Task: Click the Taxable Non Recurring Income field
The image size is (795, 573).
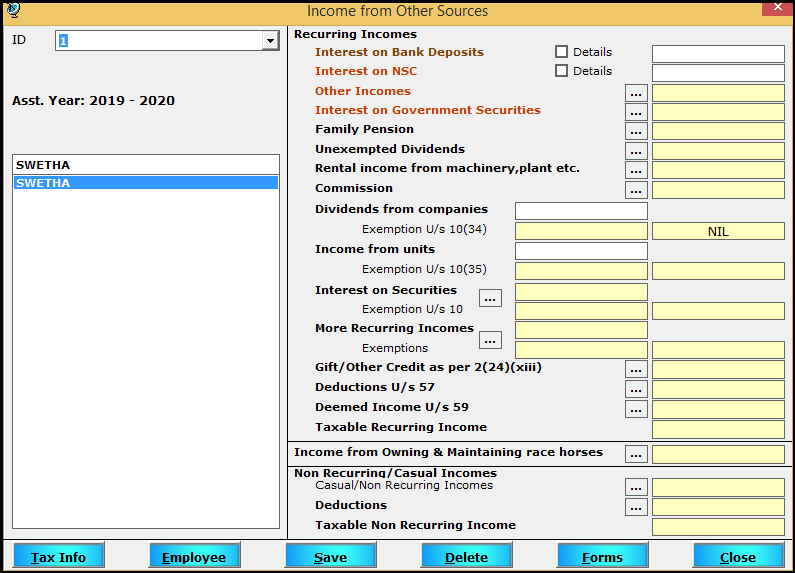Action: 718,527
